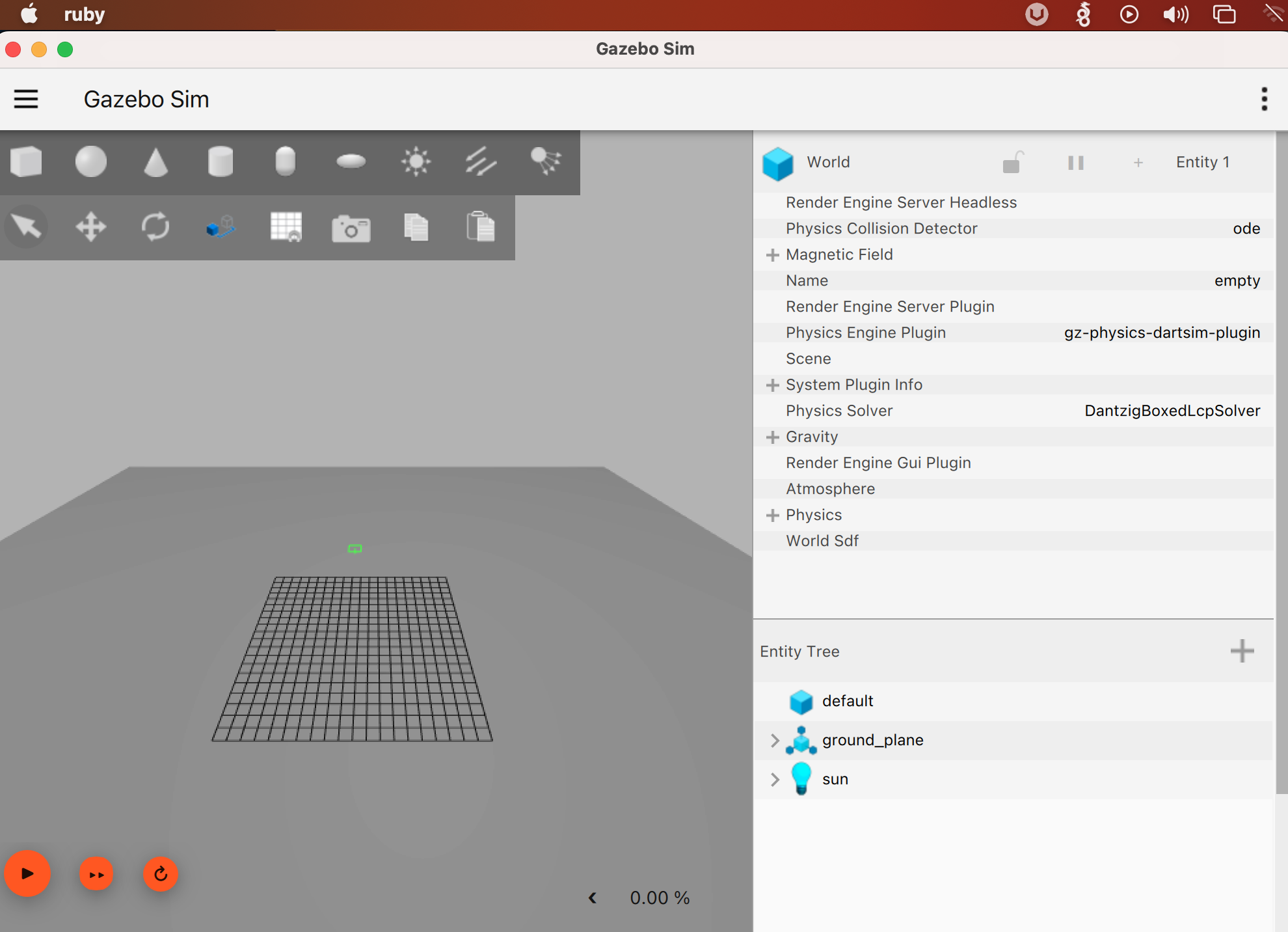
Task: Click the 0.00 % real time factor
Action: (x=660, y=898)
